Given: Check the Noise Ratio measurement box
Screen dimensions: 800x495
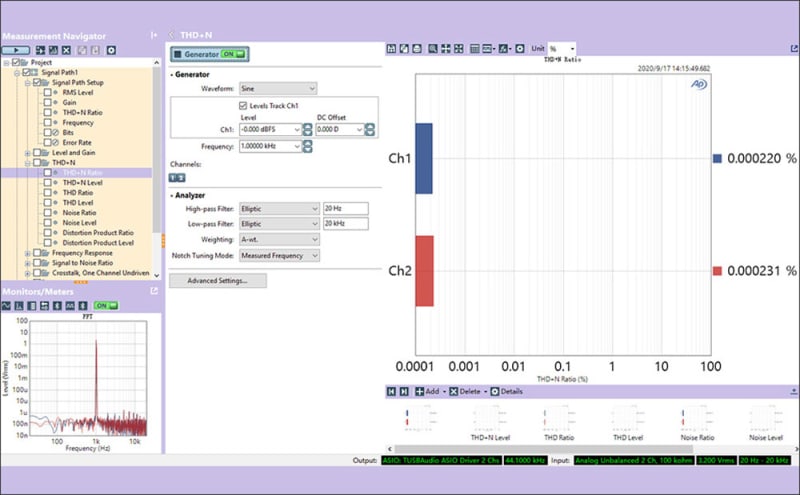Looking at the screenshot, I should [47, 212].
